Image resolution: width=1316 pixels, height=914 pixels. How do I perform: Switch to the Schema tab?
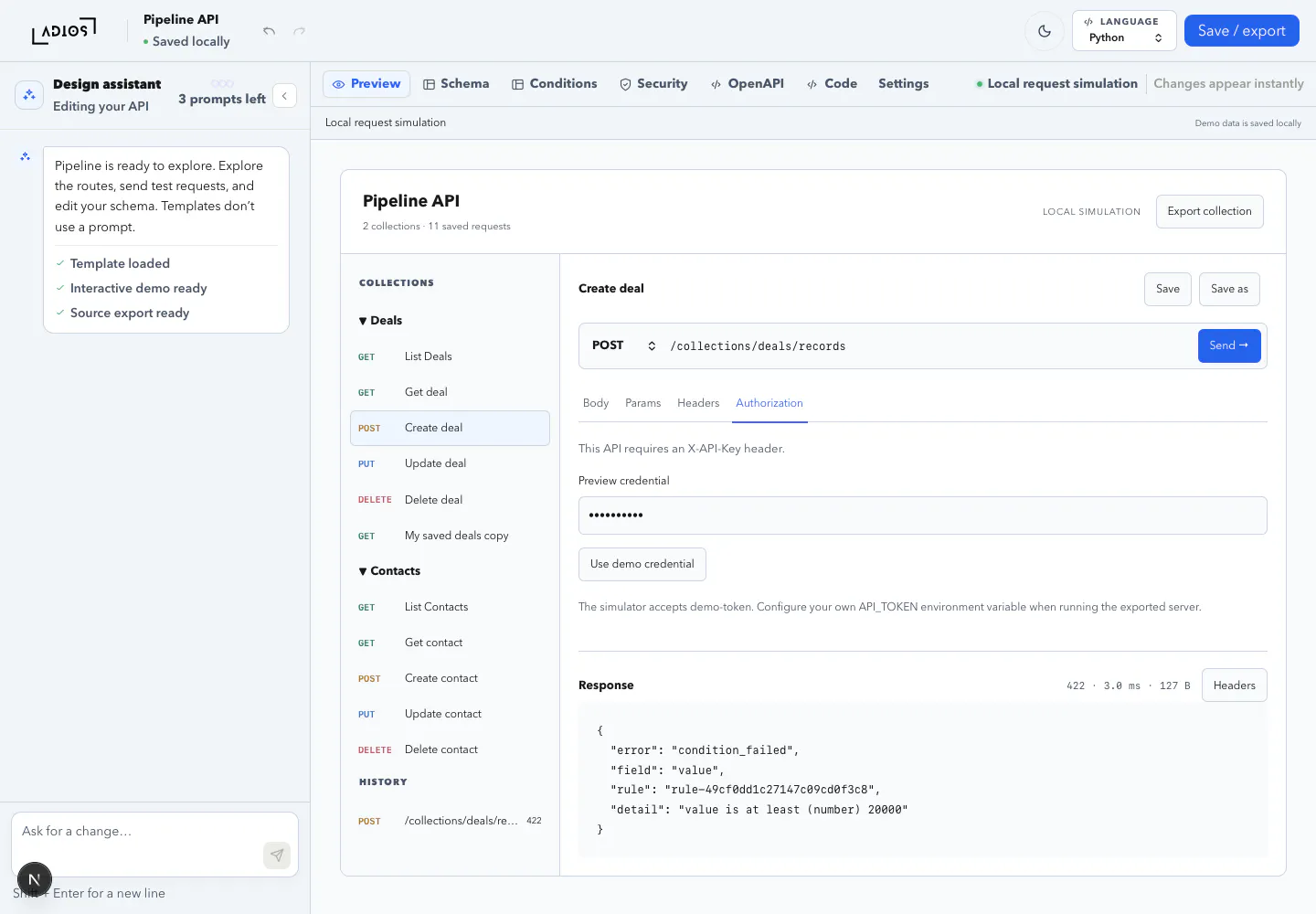pos(456,84)
